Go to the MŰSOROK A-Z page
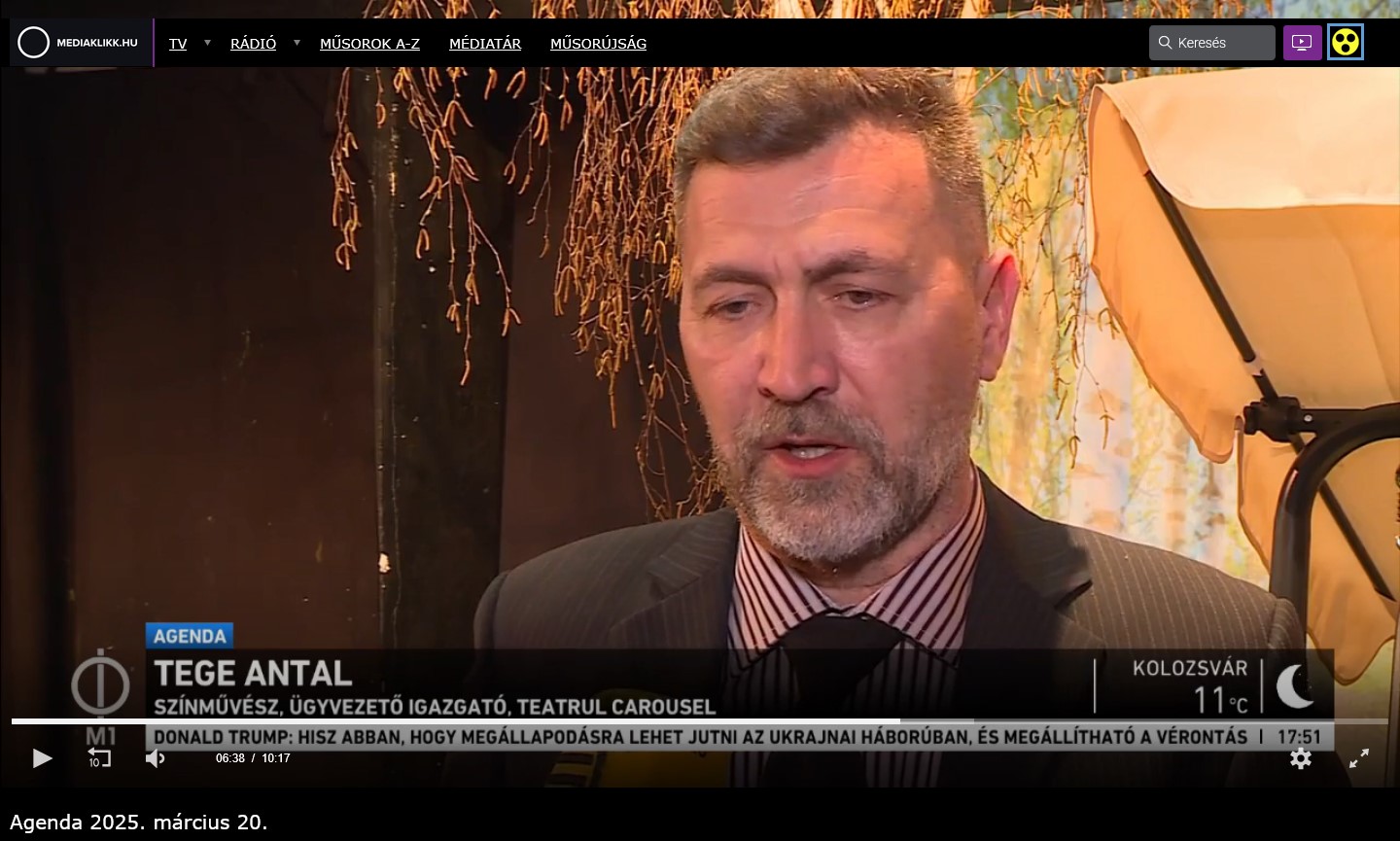The height and width of the screenshot is (841, 1400). pyautogui.click(x=369, y=44)
